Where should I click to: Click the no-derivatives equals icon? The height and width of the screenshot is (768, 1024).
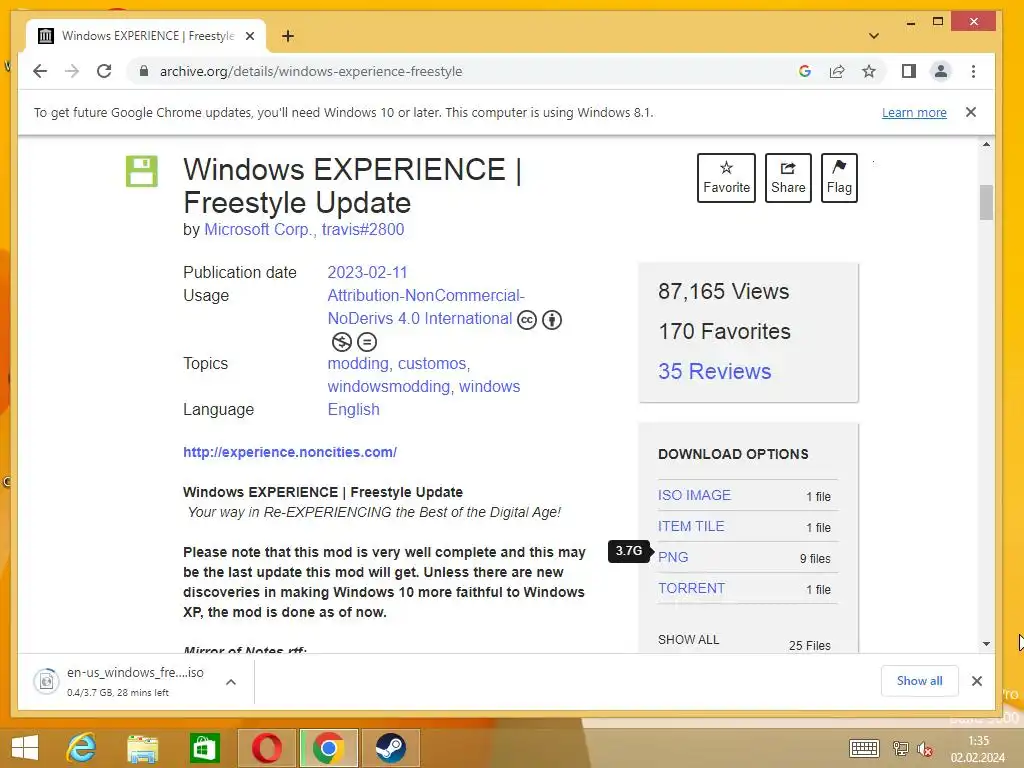click(x=367, y=342)
